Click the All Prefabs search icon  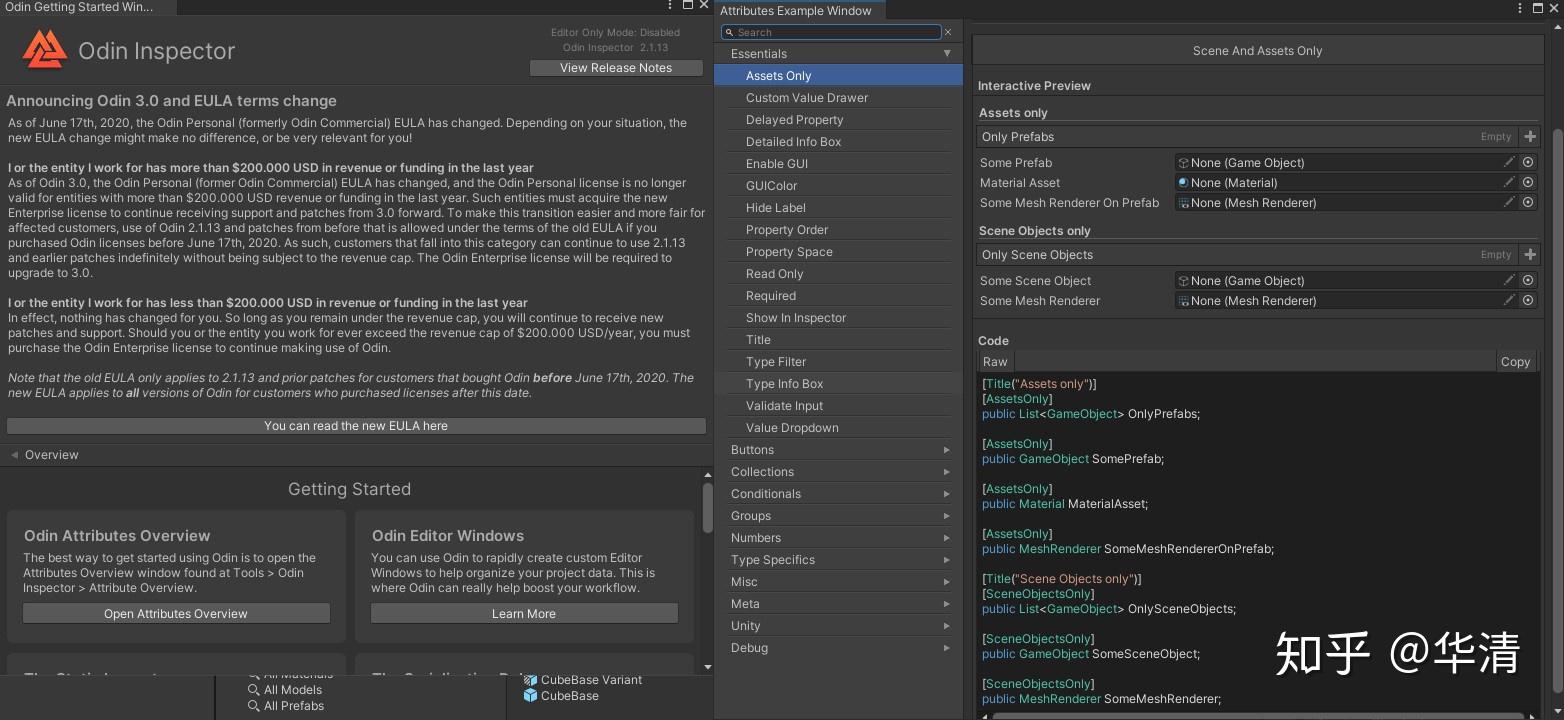tap(254, 706)
